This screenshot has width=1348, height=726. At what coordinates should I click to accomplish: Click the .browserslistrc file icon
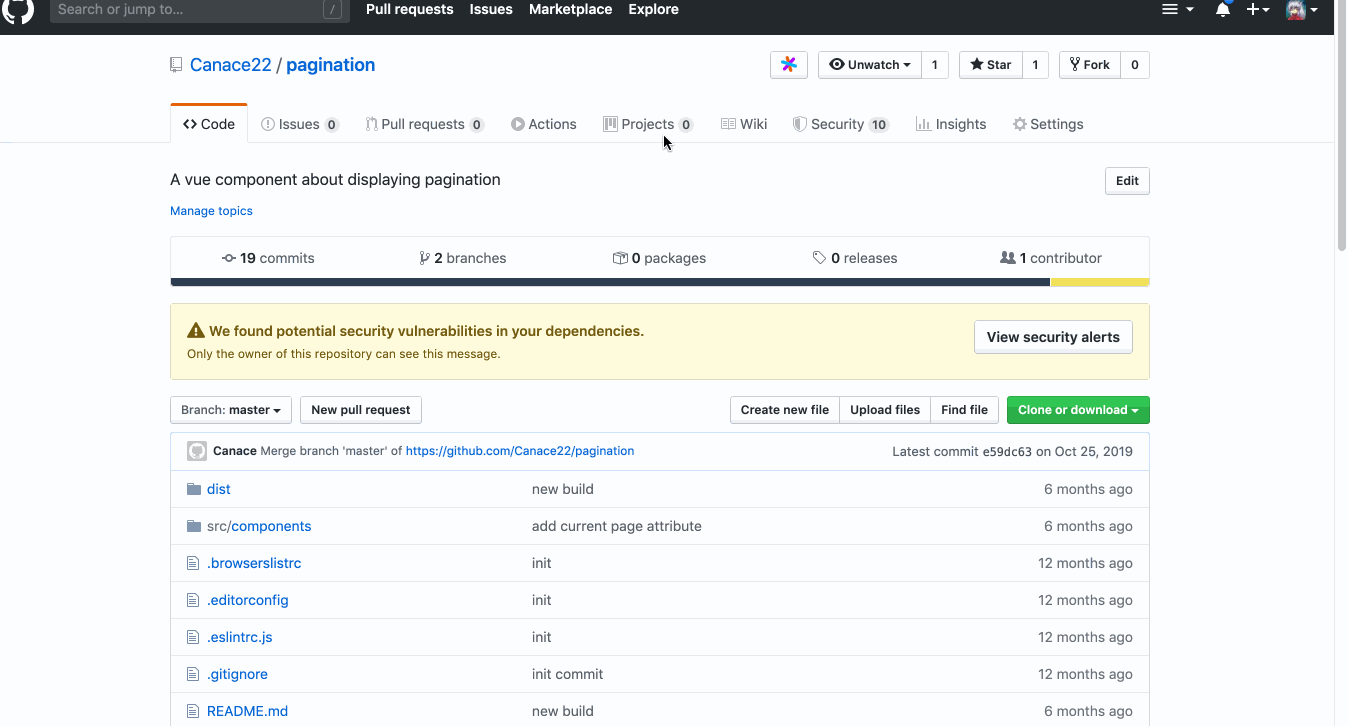[194, 563]
